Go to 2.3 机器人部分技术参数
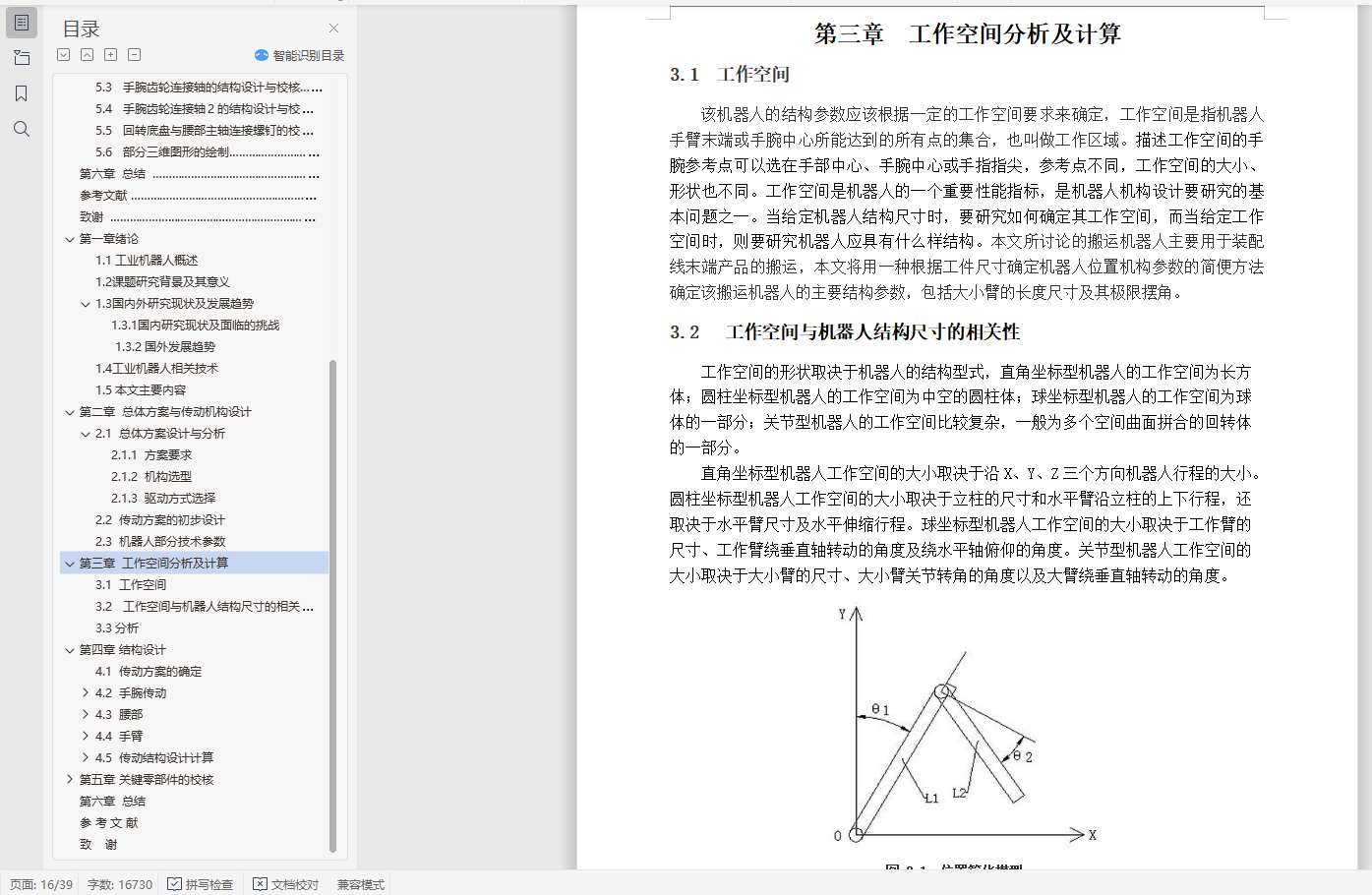Image resolution: width=1372 pixels, height=895 pixels. coord(160,542)
